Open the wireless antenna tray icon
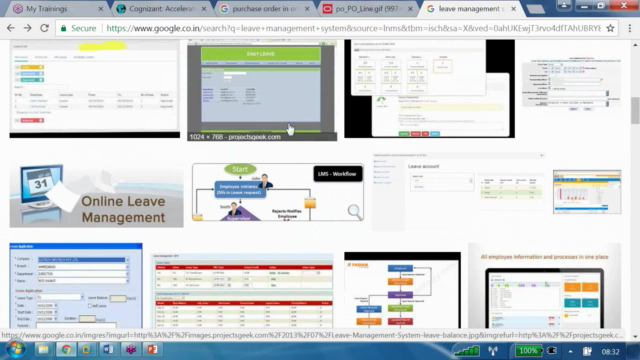Viewport: 640px width, 360px height. (x=493, y=351)
